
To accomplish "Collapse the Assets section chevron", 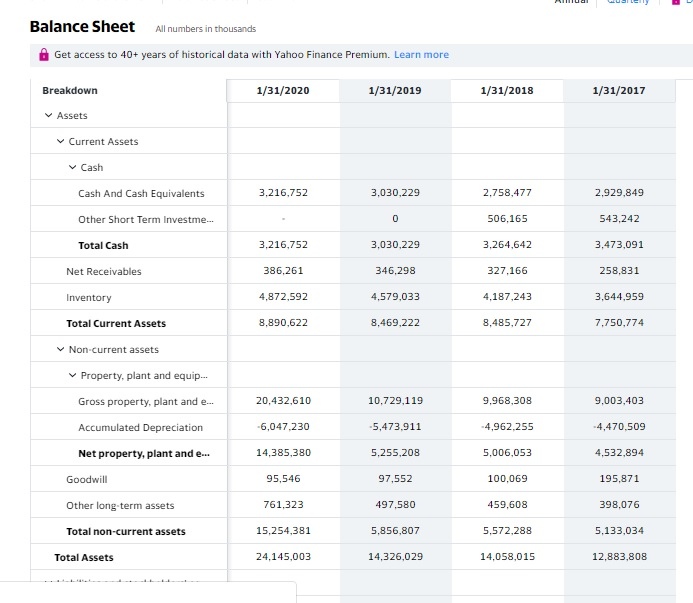I will (49, 115).
